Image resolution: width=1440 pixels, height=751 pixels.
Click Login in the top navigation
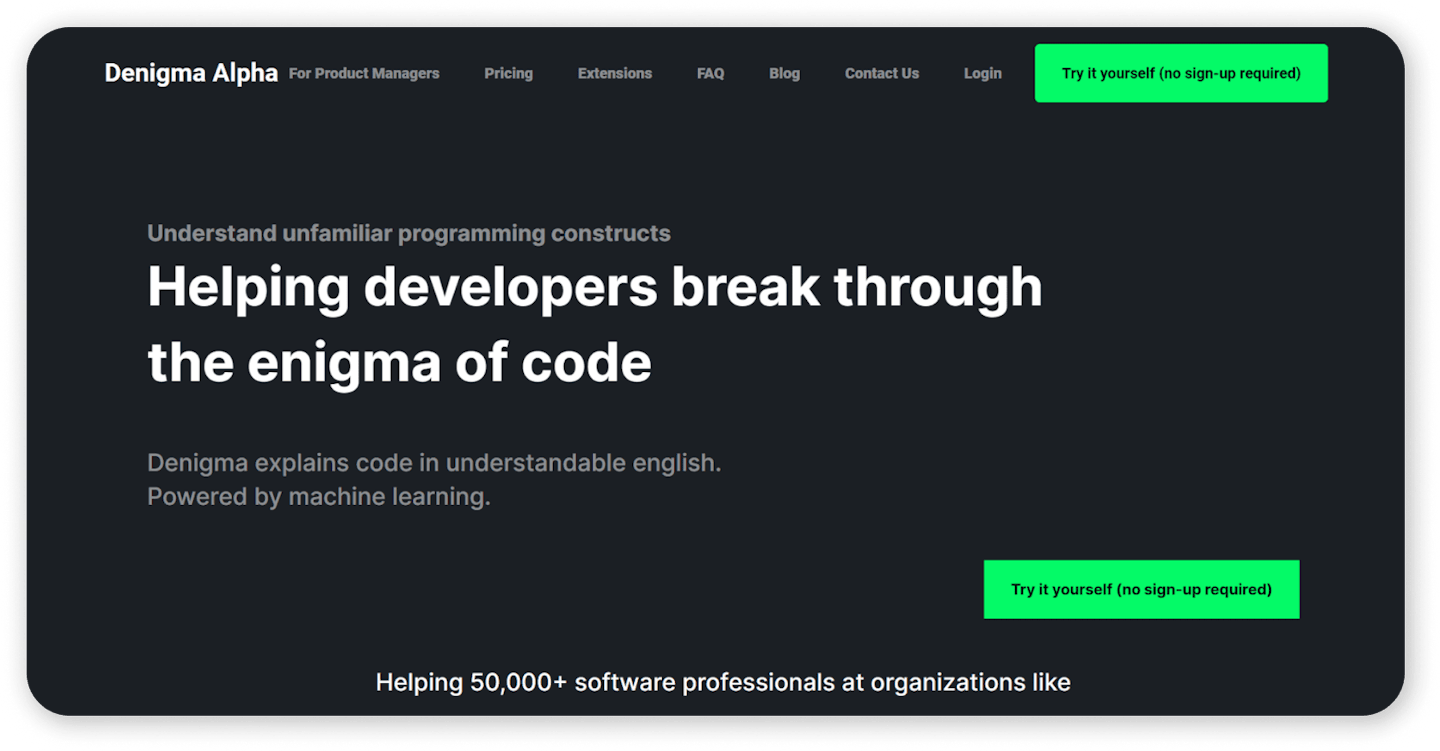click(x=982, y=73)
